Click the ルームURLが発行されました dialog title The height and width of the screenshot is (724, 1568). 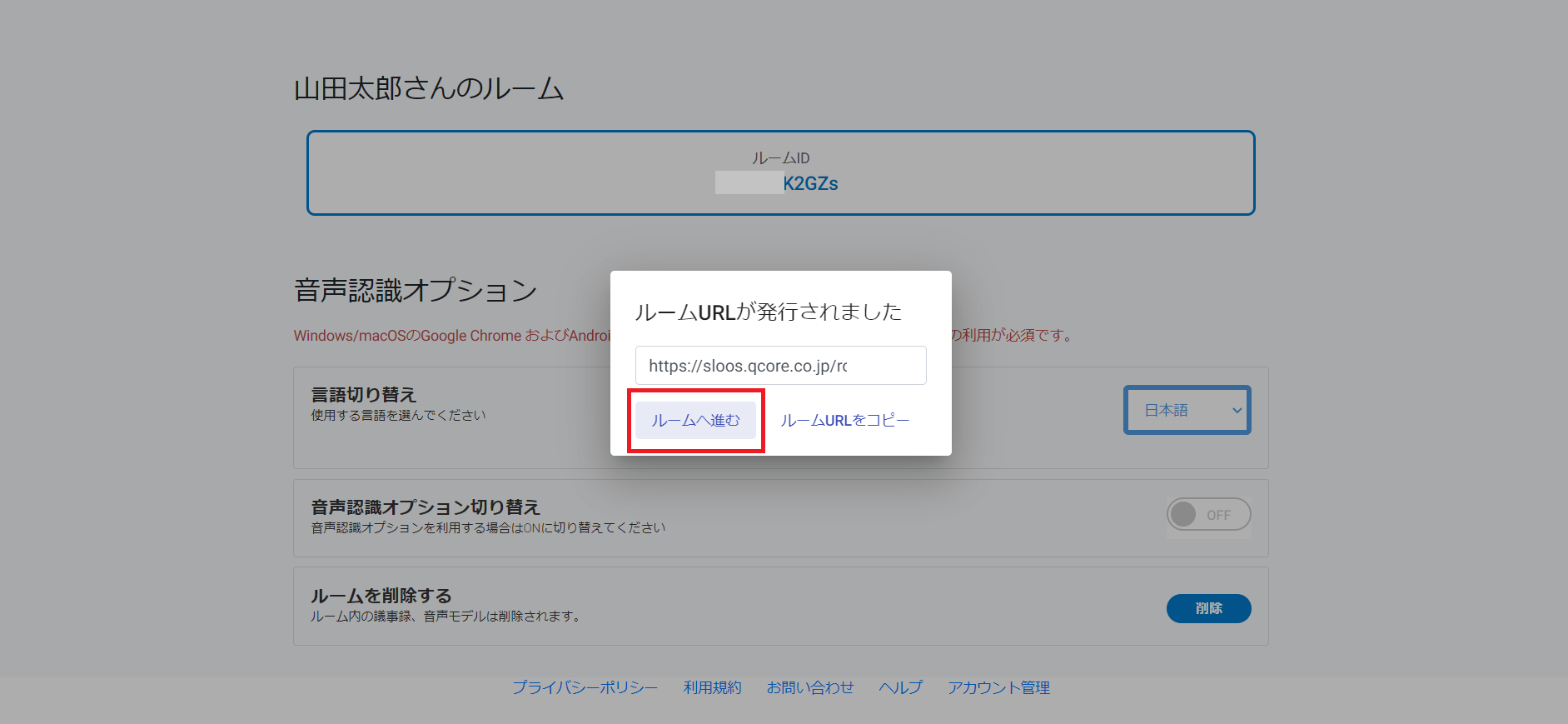coord(768,312)
